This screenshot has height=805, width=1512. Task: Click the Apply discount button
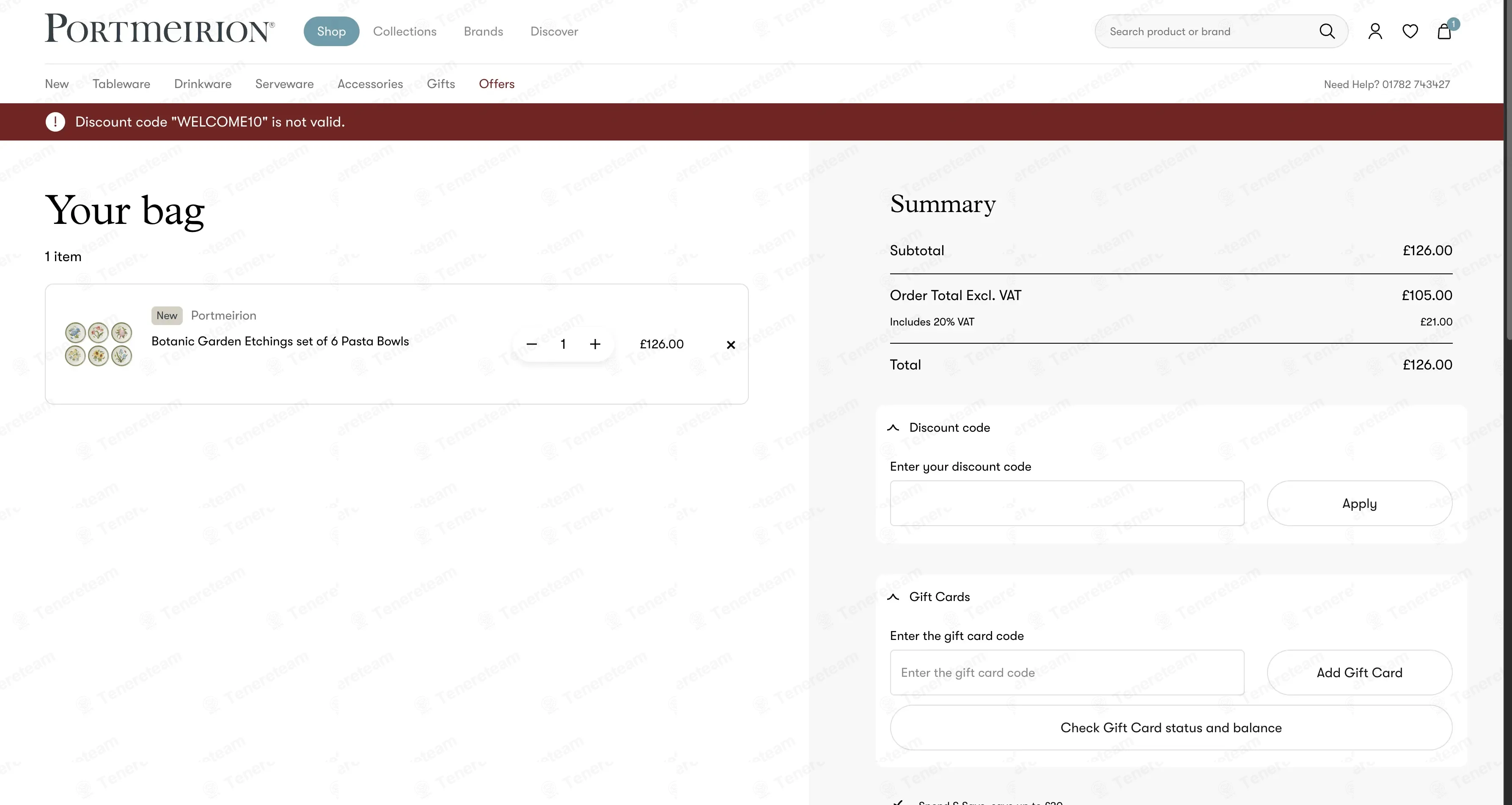pyautogui.click(x=1359, y=503)
